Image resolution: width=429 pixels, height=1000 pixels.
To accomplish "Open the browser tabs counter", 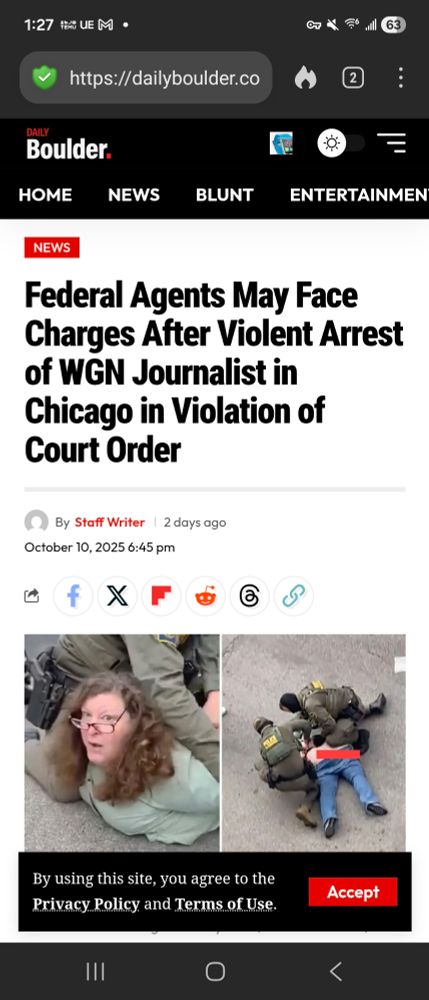I will (353, 78).
